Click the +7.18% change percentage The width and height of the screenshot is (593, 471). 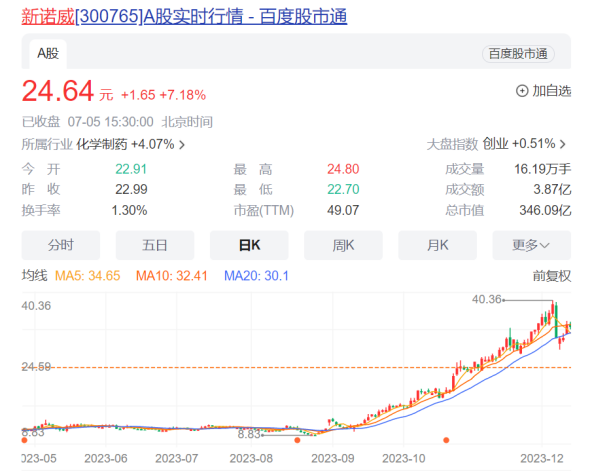point(183,95)
